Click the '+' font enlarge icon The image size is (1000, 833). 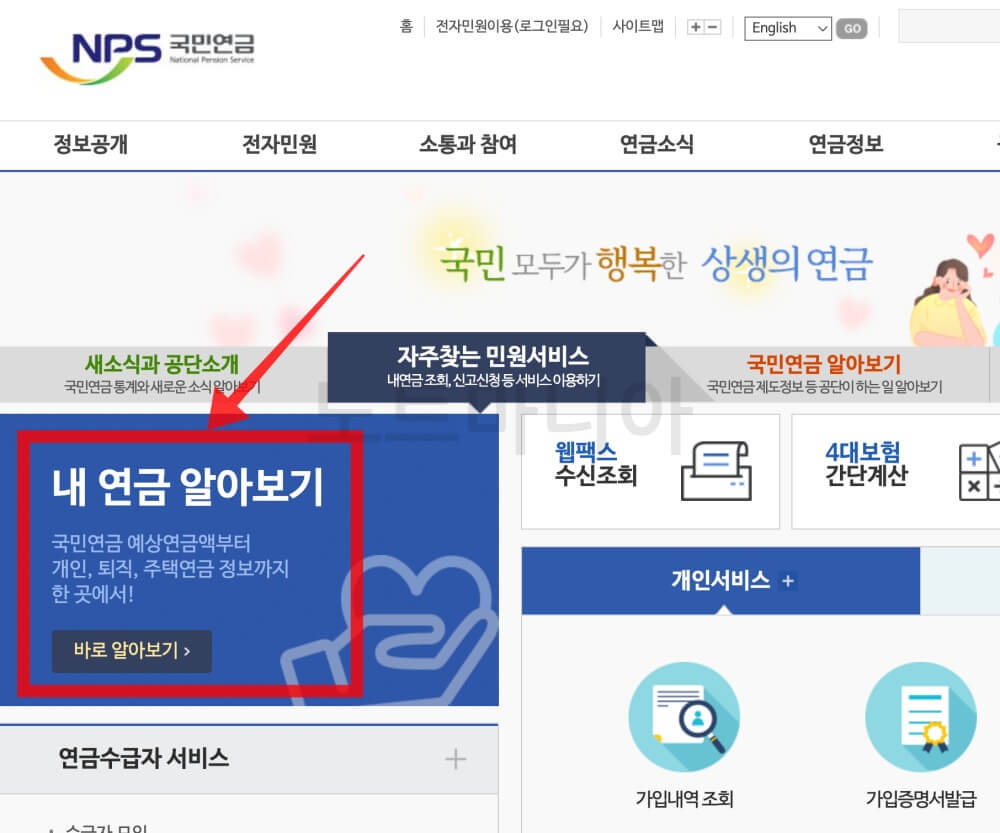point(694,27)
